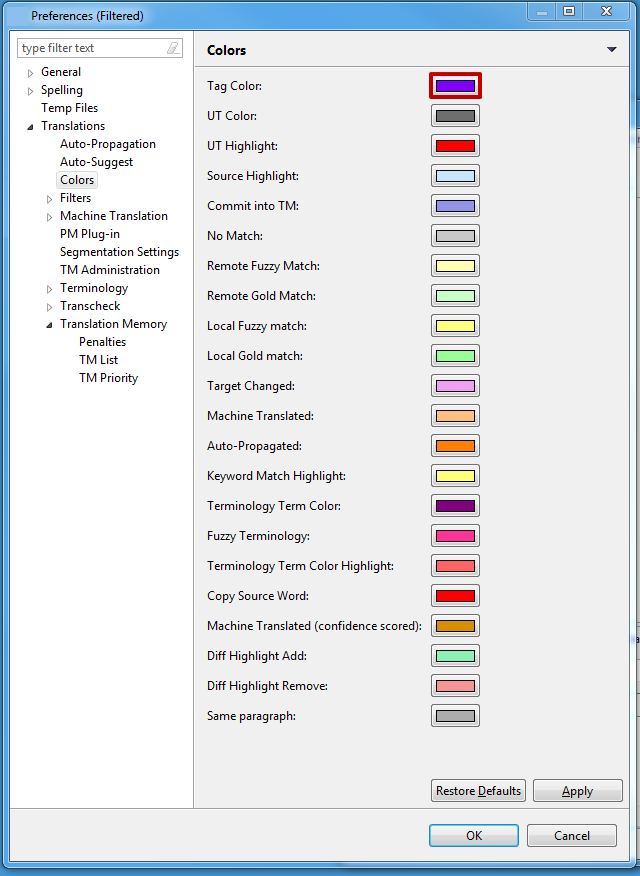Change the Local Gold match color swatch
The height and width of the screenshot is (876, 640).
pos(455,356)
